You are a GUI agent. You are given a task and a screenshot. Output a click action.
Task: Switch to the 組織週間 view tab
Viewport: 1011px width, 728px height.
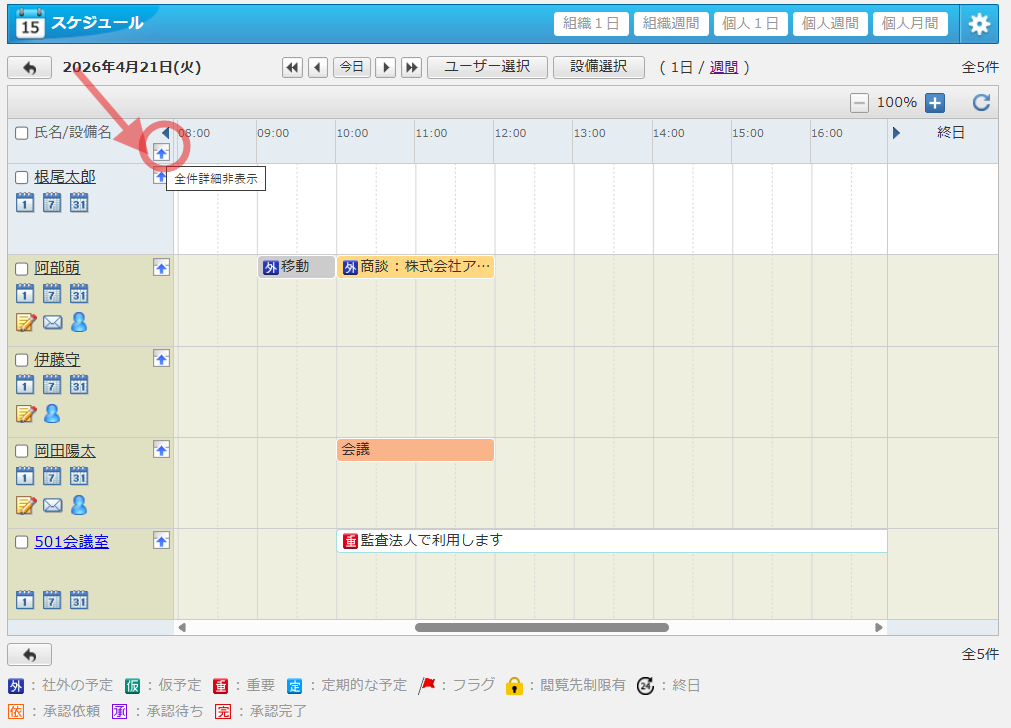click(671, 24)
